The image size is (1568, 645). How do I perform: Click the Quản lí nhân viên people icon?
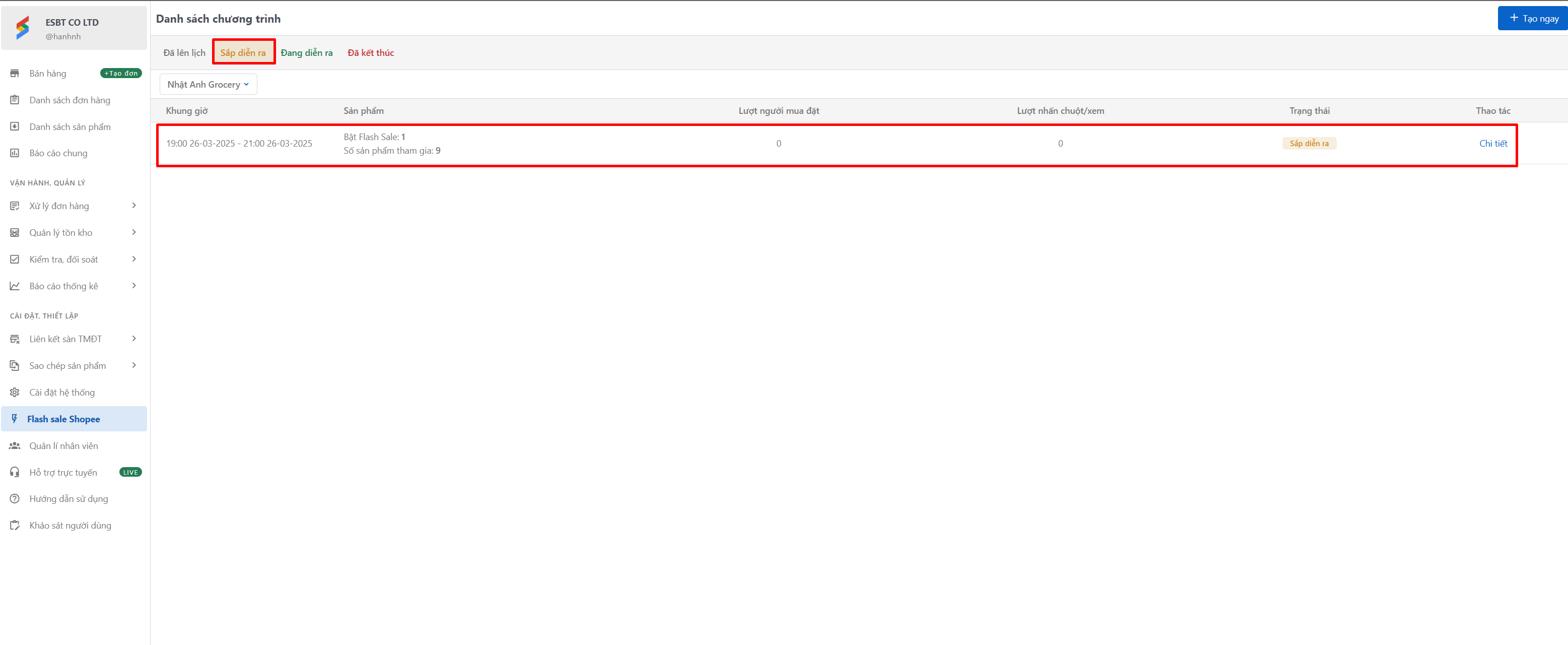pos(15,446)
